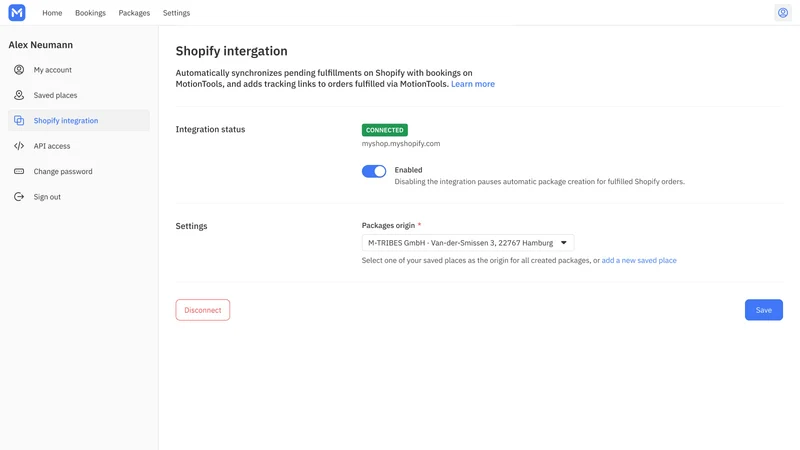
Task: Click the API access code brackets icon
Action: coord(19,146)
